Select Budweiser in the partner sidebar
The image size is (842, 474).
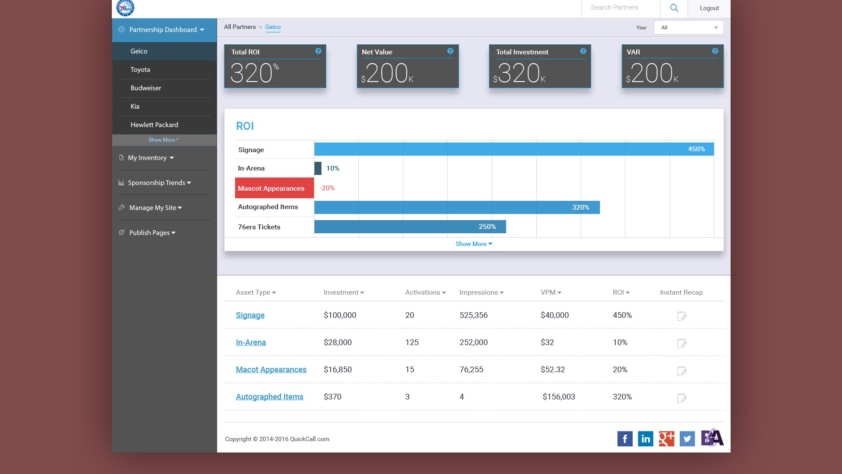coord(164,88)
